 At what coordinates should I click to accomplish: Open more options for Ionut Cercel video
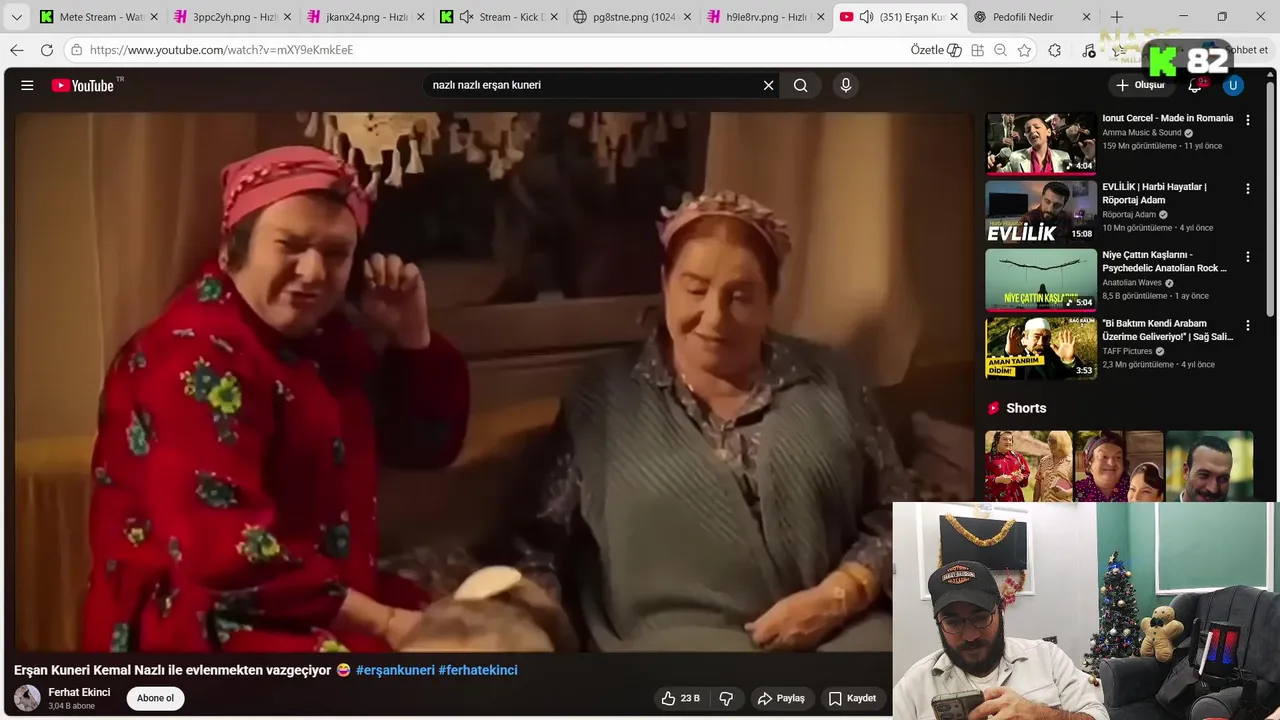click(x=1247, y=120)
